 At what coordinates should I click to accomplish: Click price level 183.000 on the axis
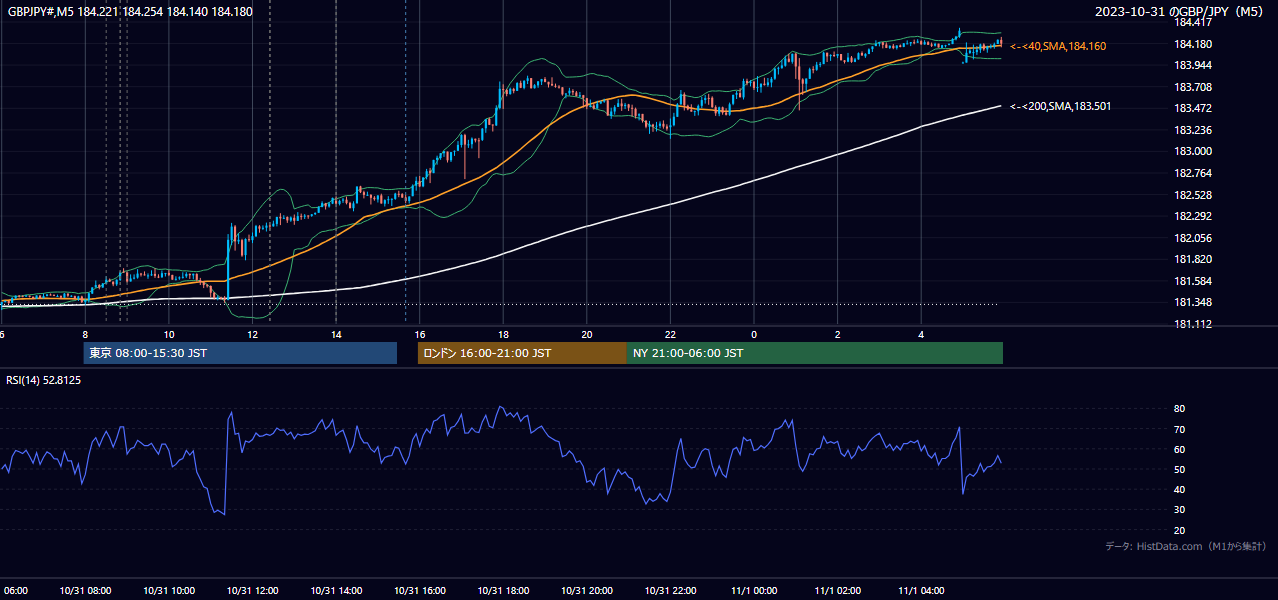1192,151
